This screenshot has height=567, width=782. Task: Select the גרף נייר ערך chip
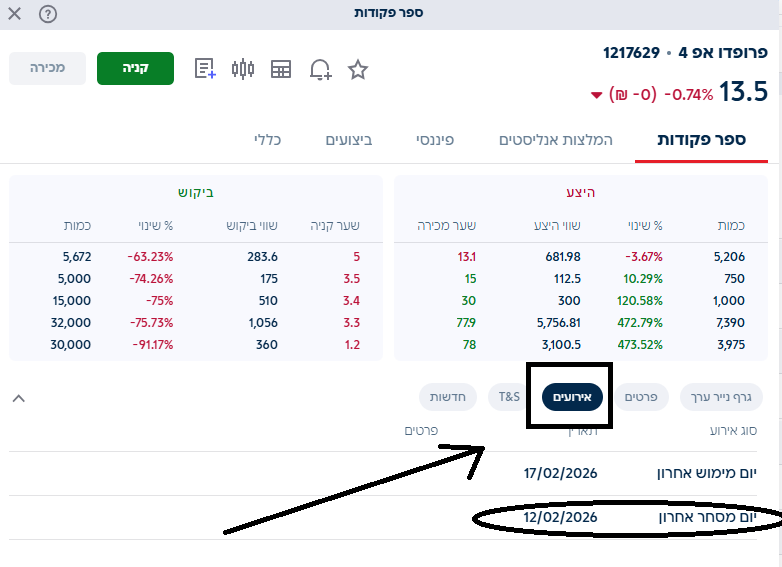721,397
